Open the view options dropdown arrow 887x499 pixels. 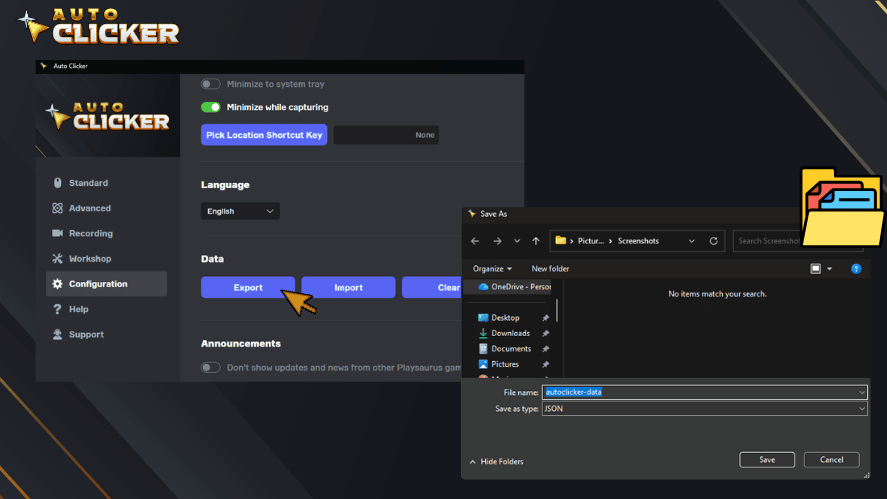829,269
